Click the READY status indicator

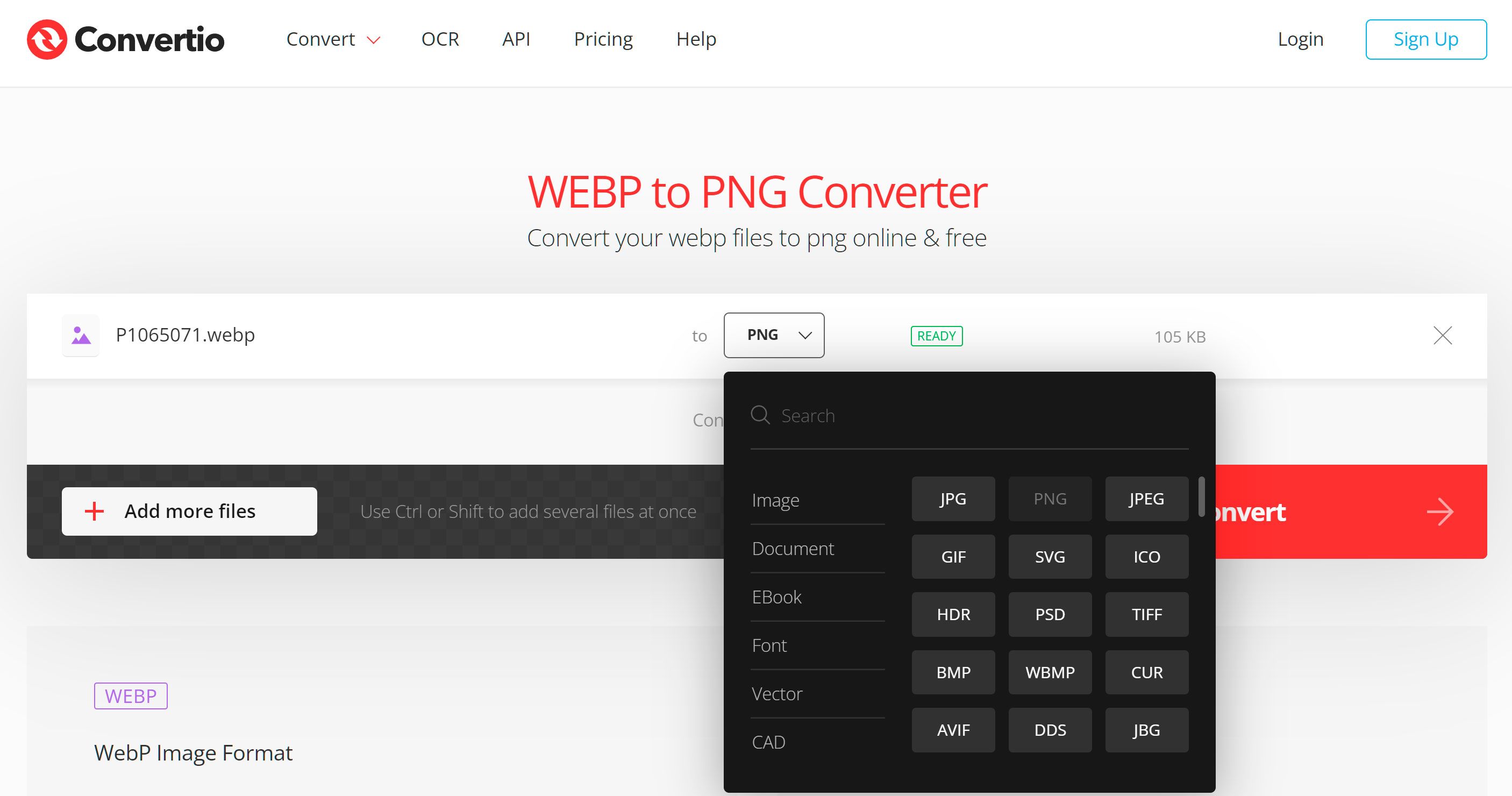(x=935, y=335)
